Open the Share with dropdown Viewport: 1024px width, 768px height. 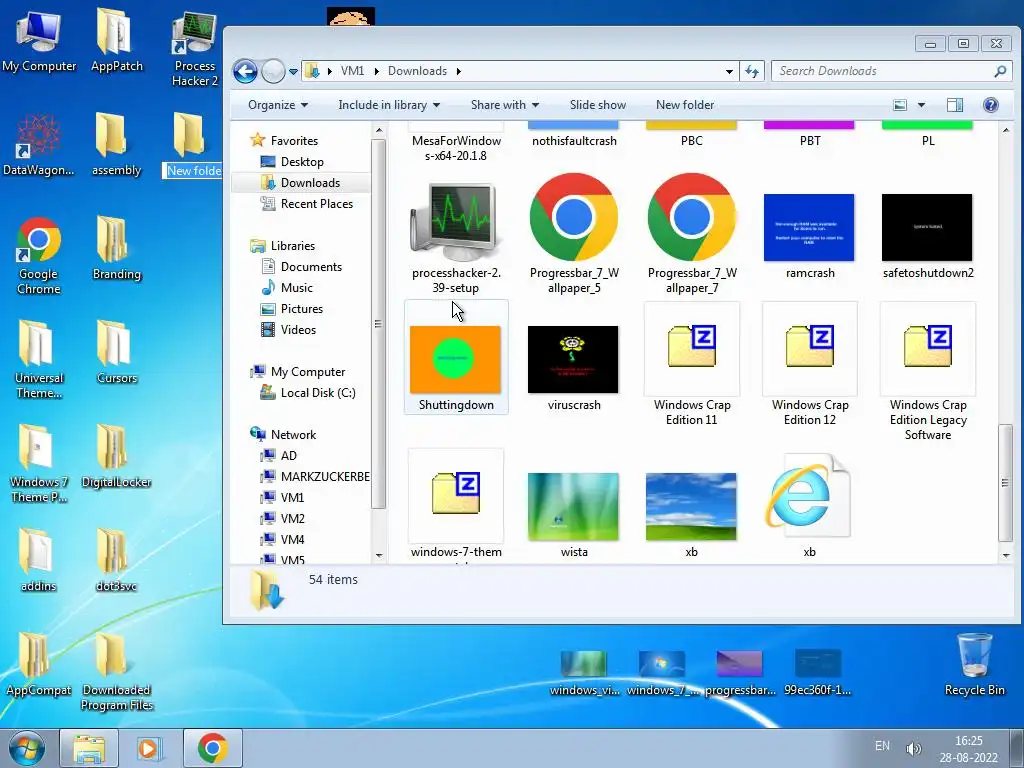[505, 105]
